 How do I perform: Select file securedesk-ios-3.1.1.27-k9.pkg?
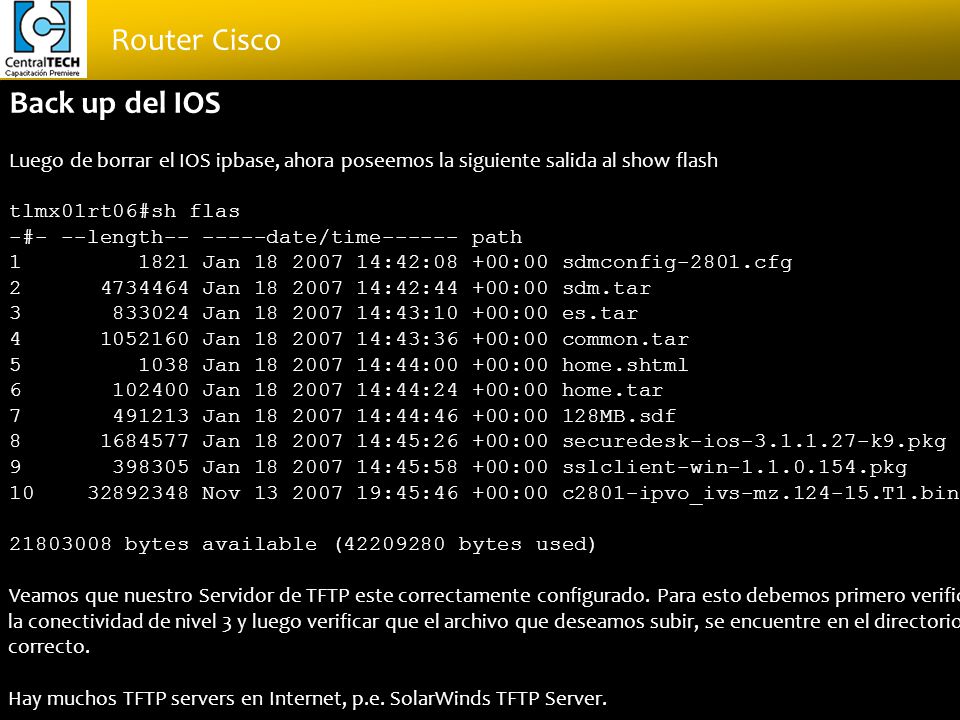pyautogui.click(x=754, y=441)
